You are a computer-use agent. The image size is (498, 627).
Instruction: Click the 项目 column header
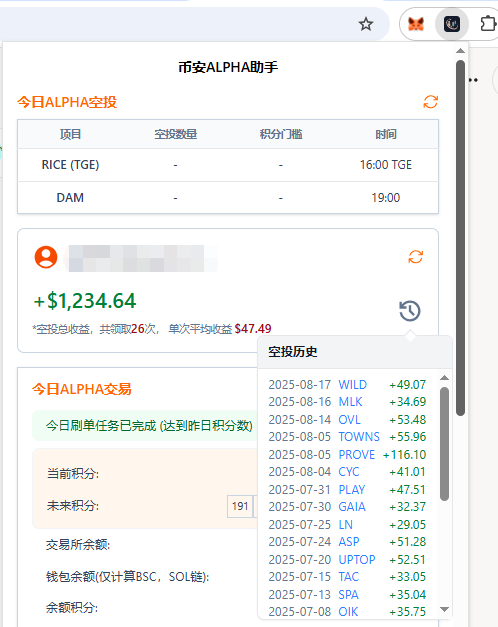point(70,134)
